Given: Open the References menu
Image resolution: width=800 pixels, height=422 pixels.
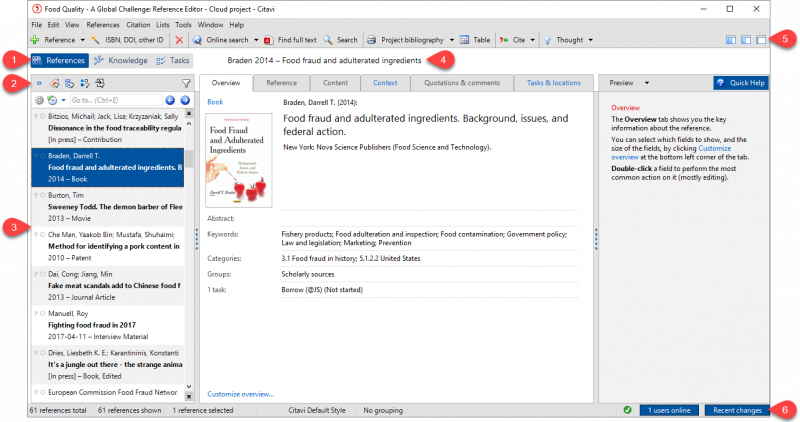Looking at the screenshot, I should point(103,24).
